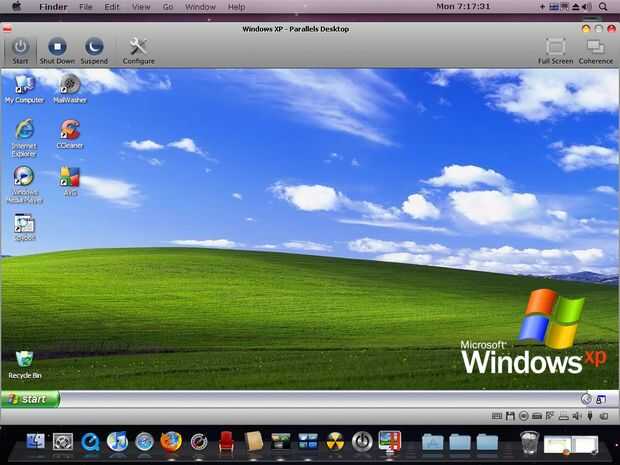Image resolution: width=620 pixels, height=465 pixels.
Task: Open the Trash in the Dock
Action: click(x=529, y=442)
